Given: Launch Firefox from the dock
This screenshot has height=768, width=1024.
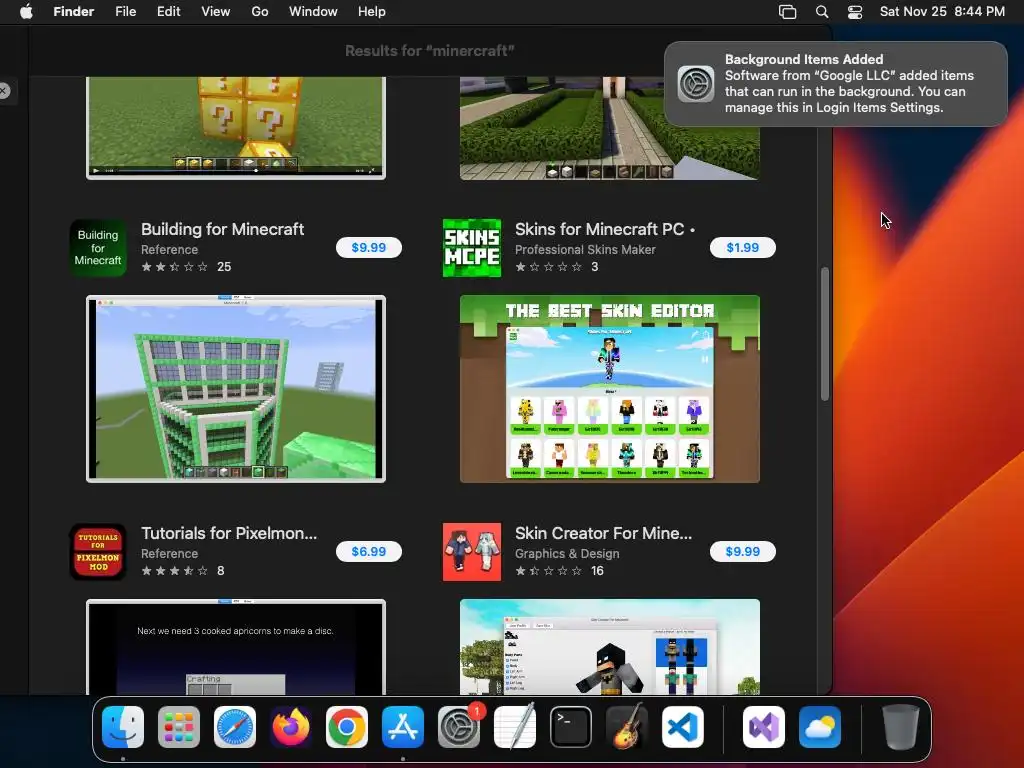Looking at the screenshot, I should [291, 727].
